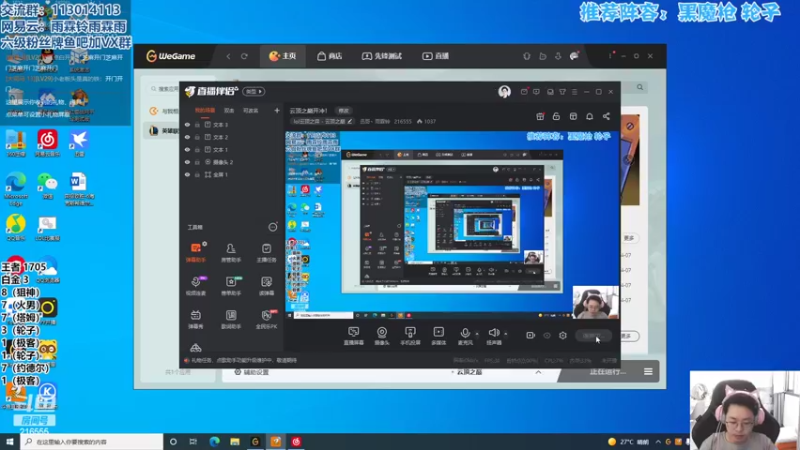Click the share icon above preview
Viewport: 800px width, 450px height.
coord(606,116)
